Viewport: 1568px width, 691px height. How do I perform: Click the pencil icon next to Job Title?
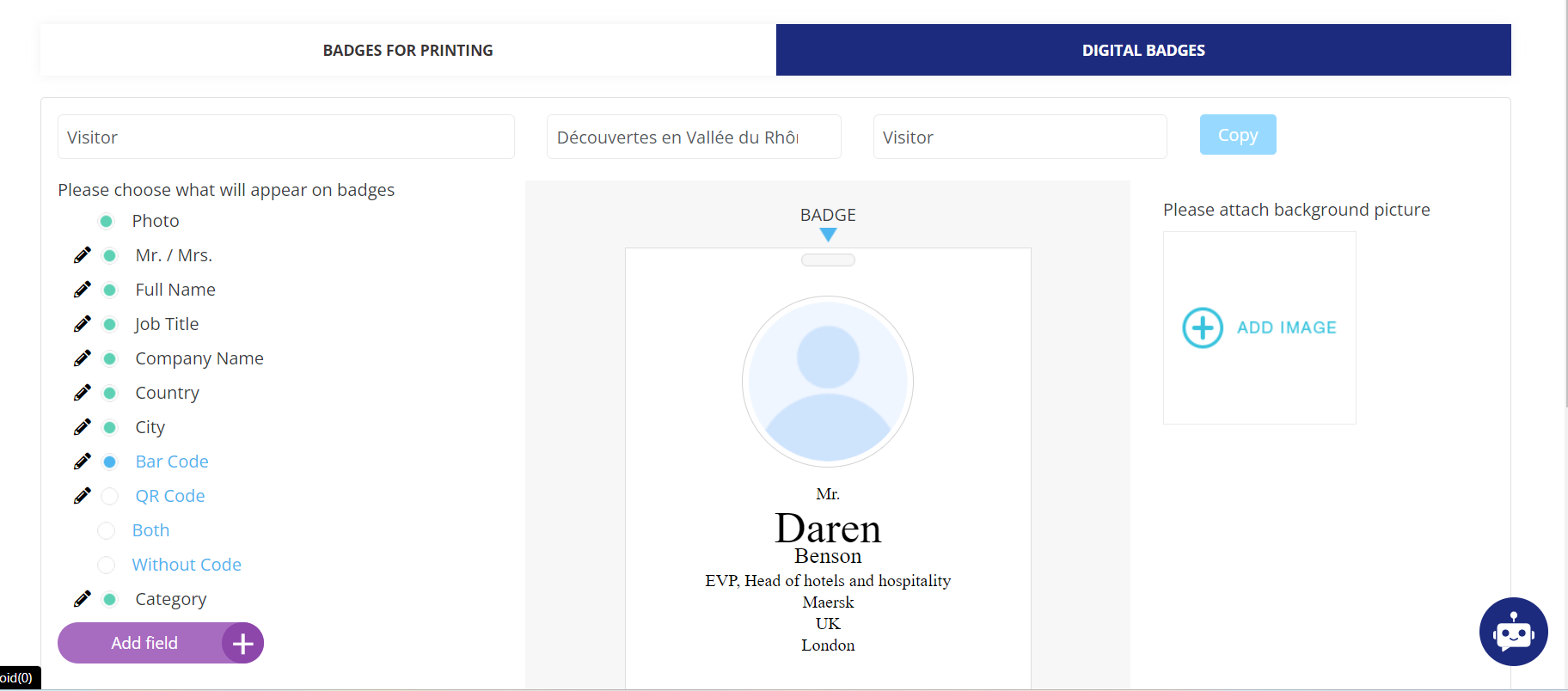coord(82,324)
